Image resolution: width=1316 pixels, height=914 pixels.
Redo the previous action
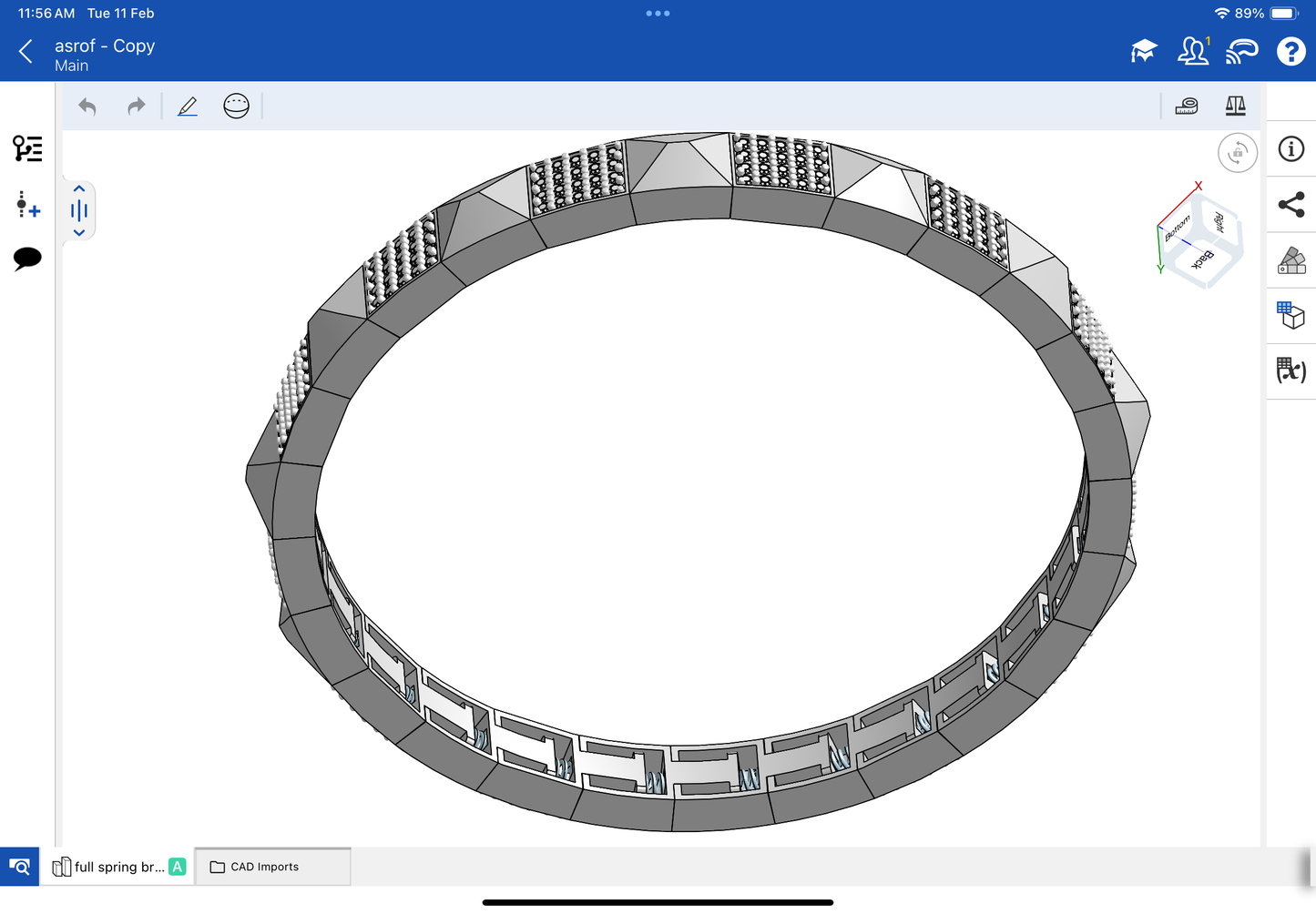[x=136, y=107]
